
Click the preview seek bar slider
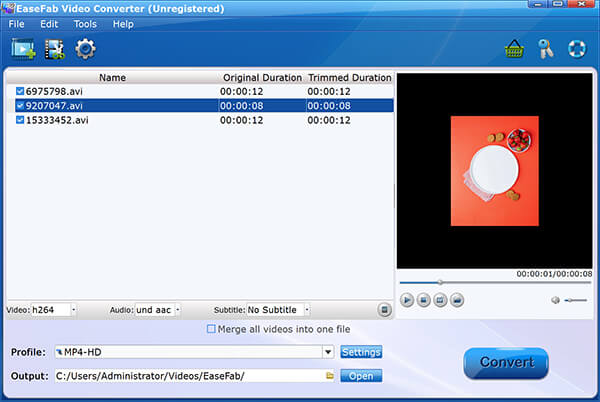(x=440, y=282)
